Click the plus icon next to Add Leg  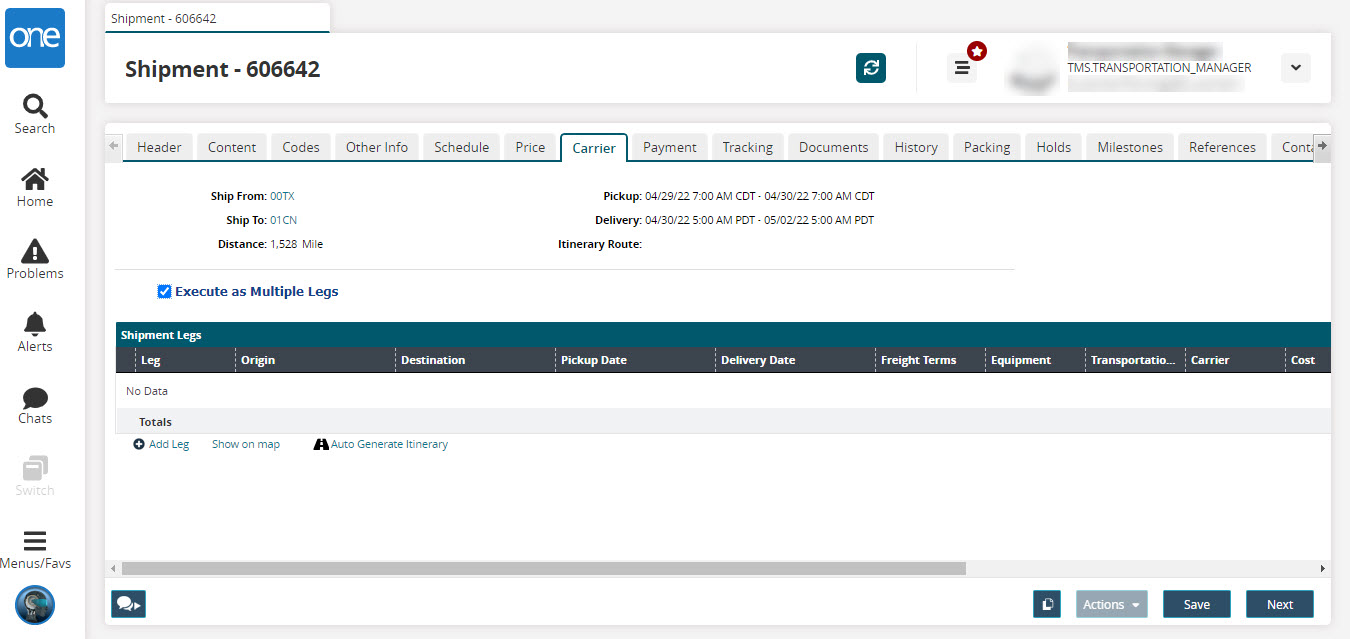click(x=139, y=444)
